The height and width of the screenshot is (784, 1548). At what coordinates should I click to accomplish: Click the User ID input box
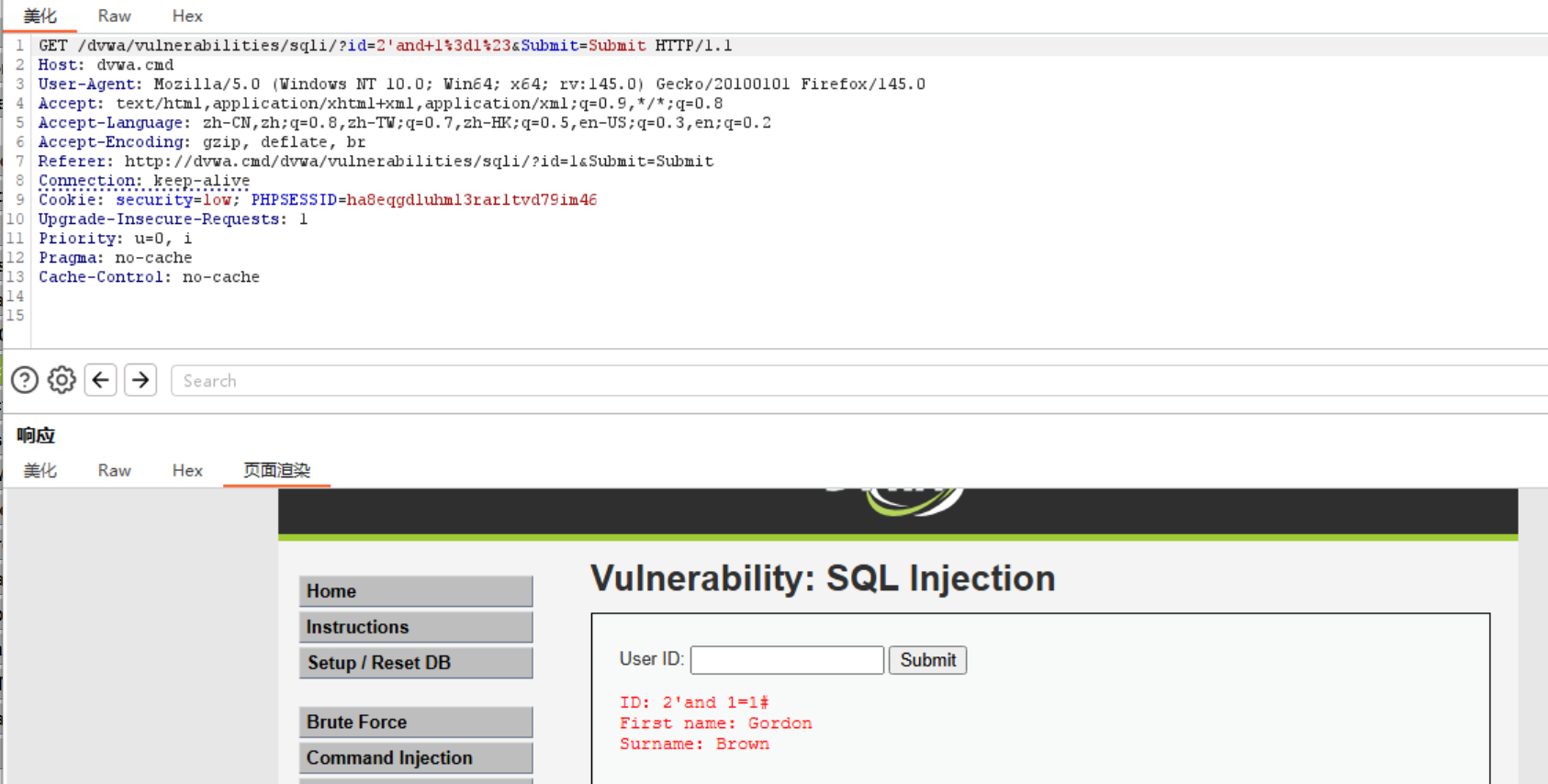786,659
